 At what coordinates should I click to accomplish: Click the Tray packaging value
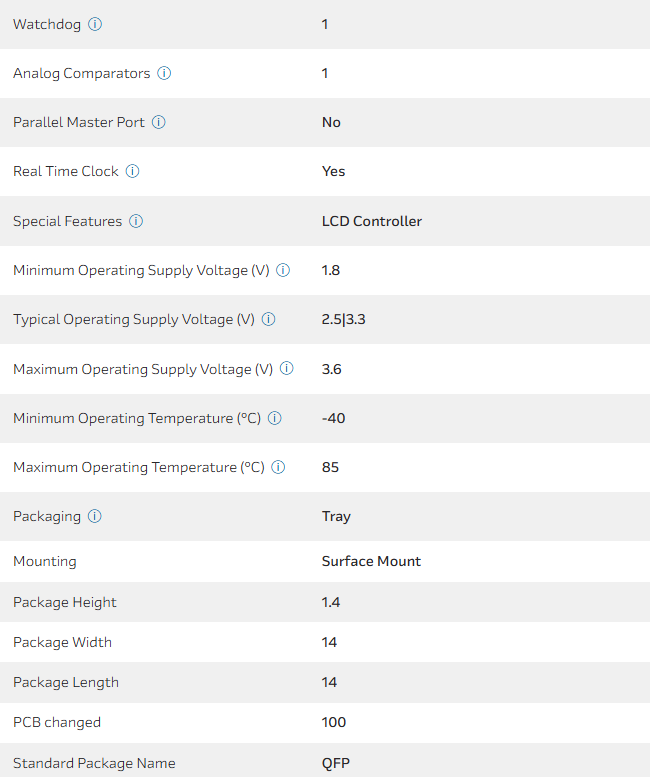(x=336, y=516)
